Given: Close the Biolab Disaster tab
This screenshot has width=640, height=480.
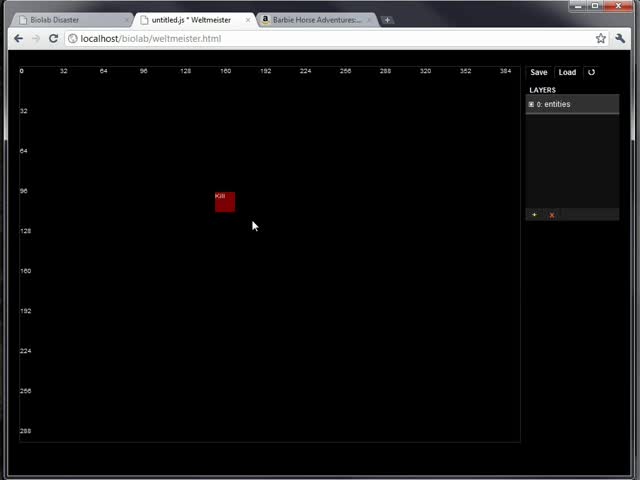Looking at the screenshot, I should click(x=126, y=20).
